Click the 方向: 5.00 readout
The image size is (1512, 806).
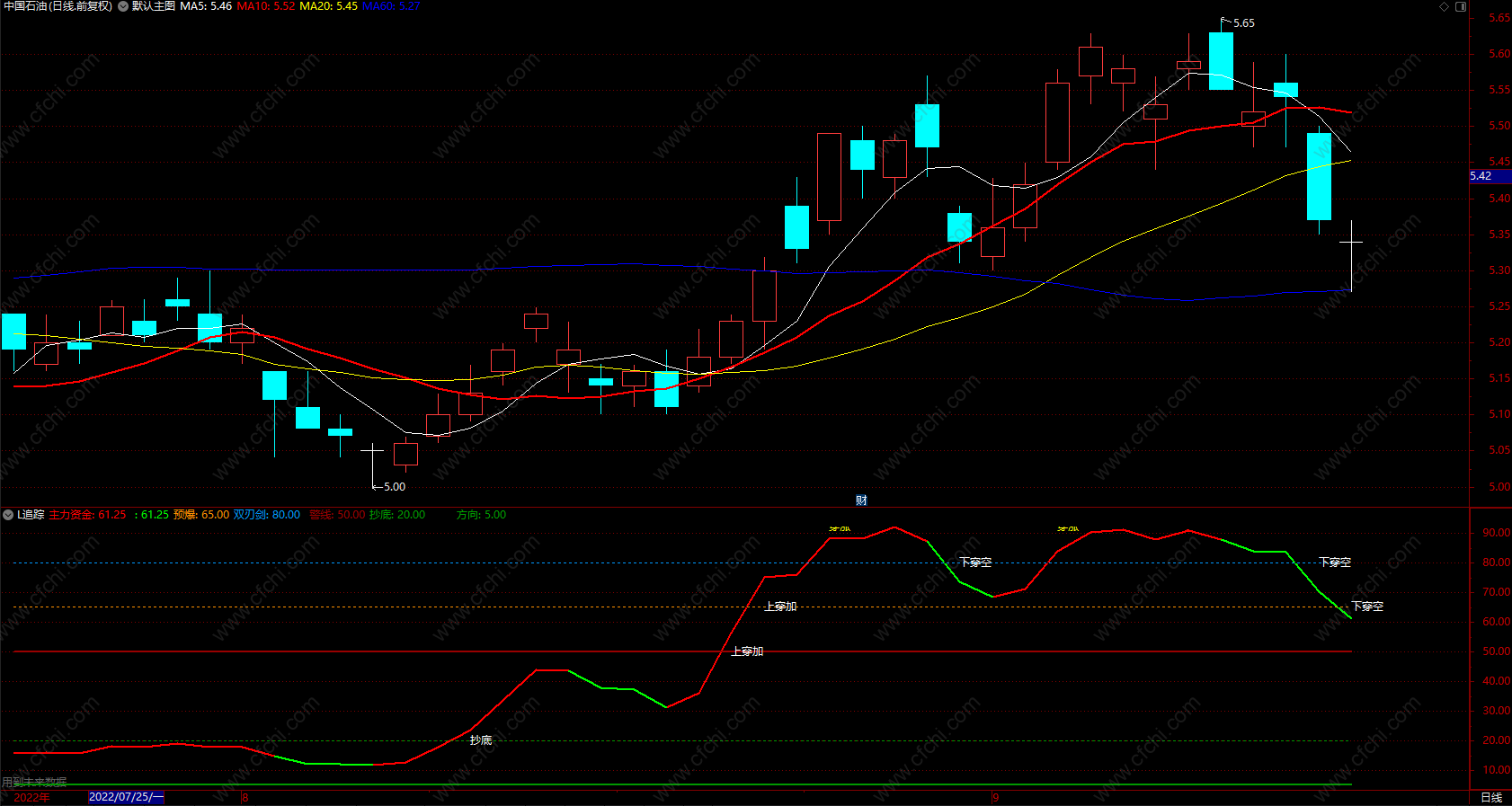481,515
